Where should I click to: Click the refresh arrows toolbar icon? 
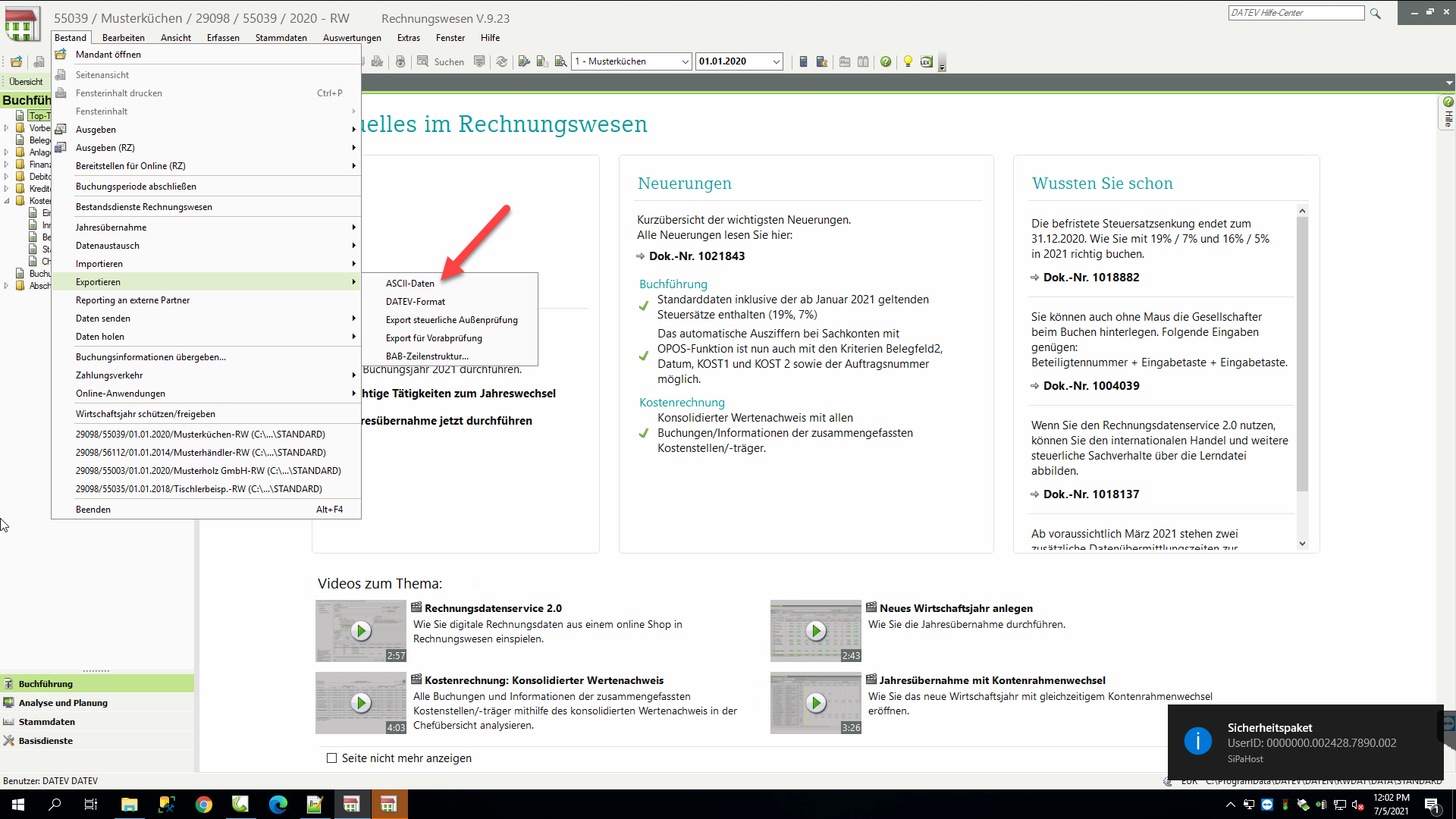click(501, 61)
